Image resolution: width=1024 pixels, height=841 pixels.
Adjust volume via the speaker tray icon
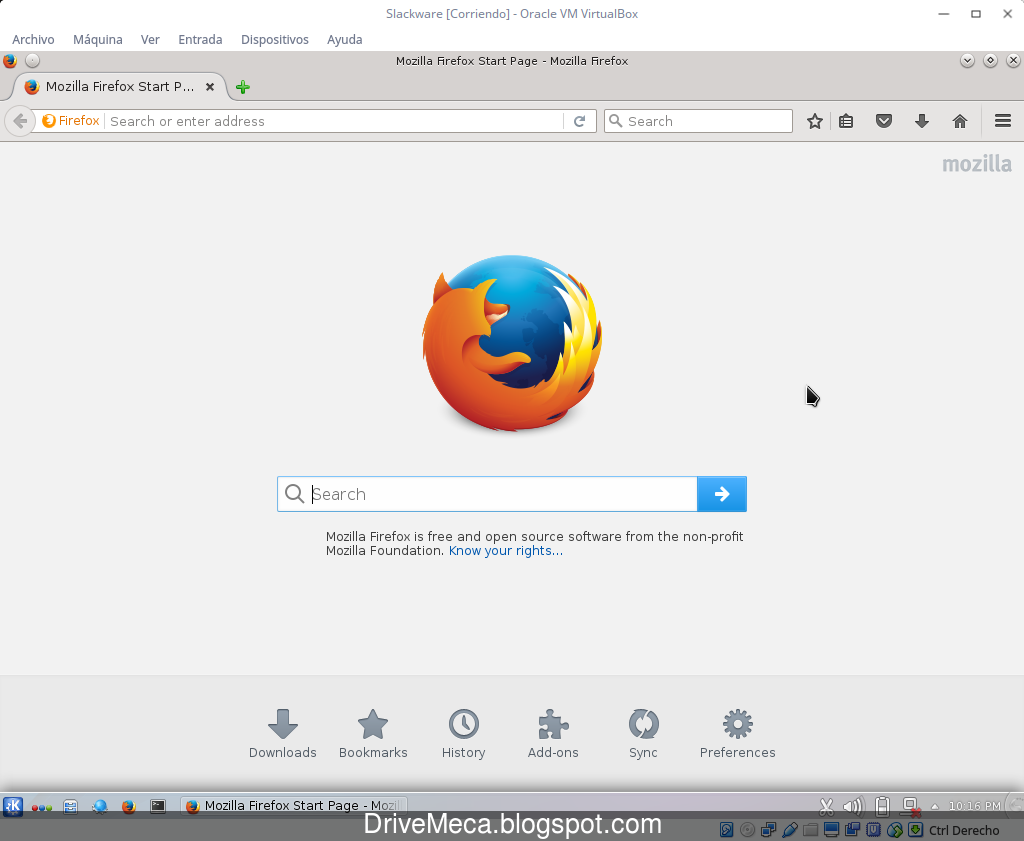853,806
